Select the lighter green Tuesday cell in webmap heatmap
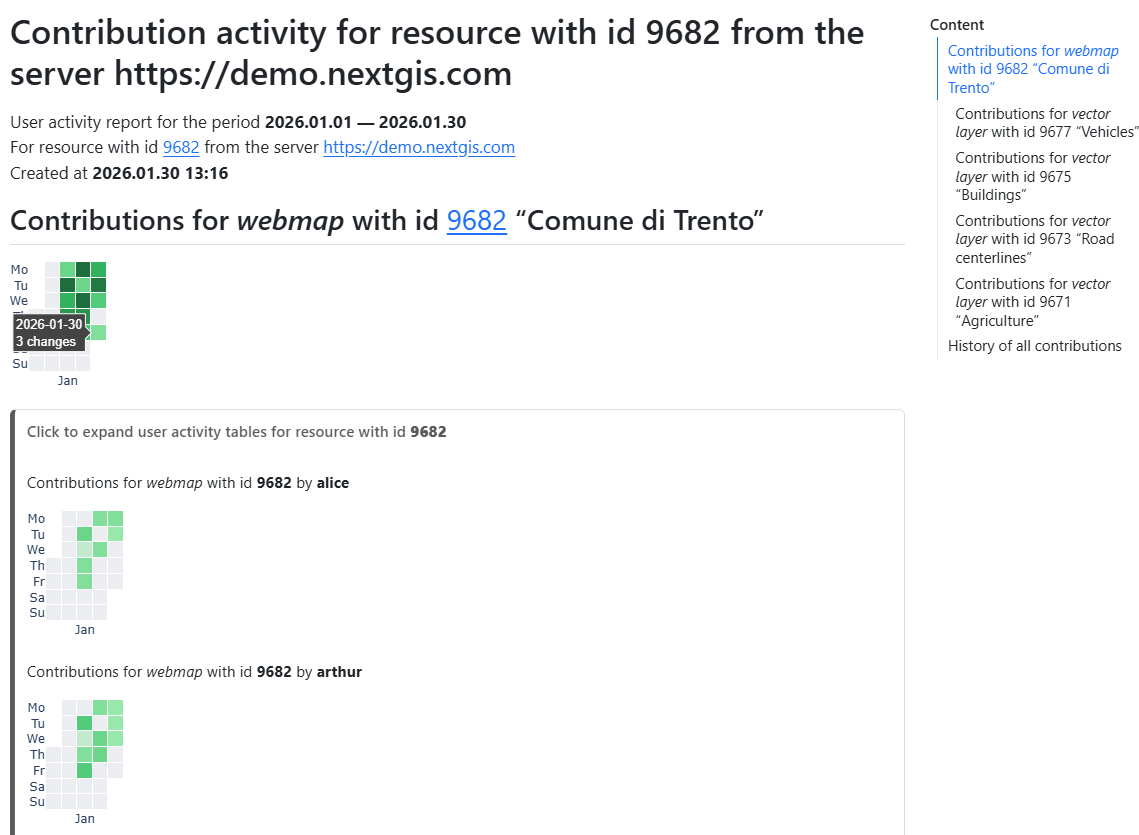 point(83,285)
